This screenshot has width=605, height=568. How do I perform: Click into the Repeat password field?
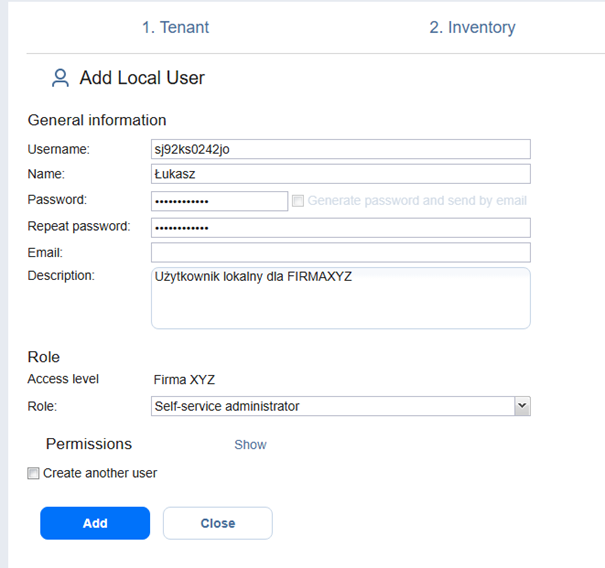click(340, 227)
